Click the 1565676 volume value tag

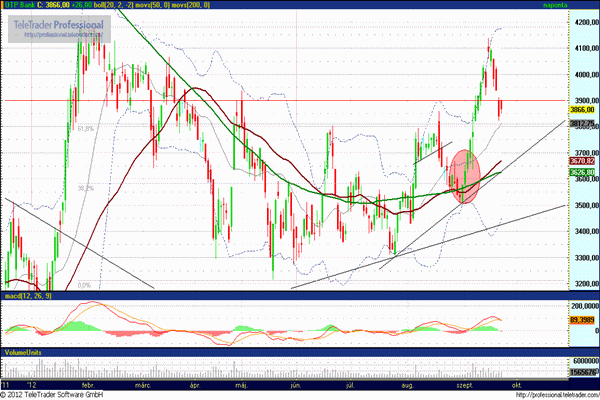pos(583,372)
